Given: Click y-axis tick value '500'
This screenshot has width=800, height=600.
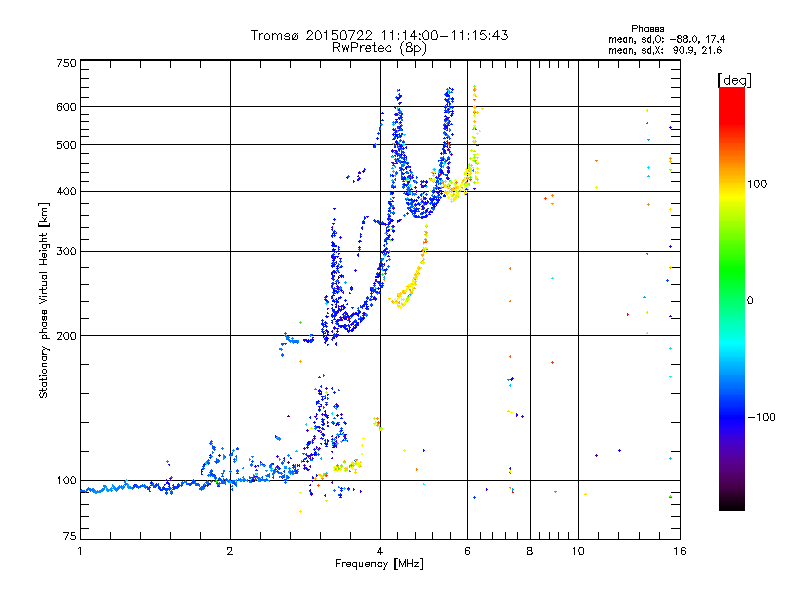Looking at the screenshot, I should click(66, 145).
